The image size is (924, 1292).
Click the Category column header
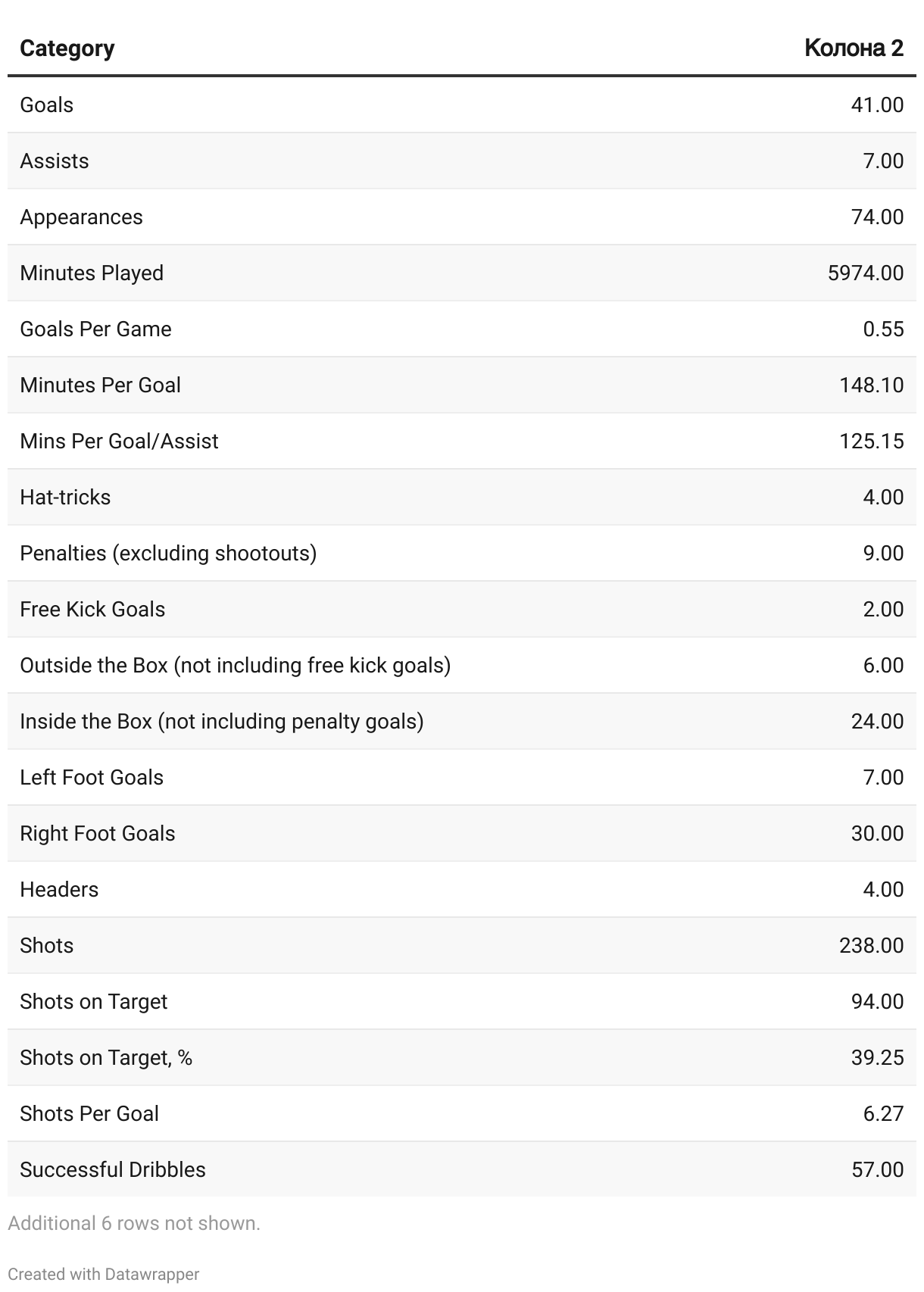67,48
